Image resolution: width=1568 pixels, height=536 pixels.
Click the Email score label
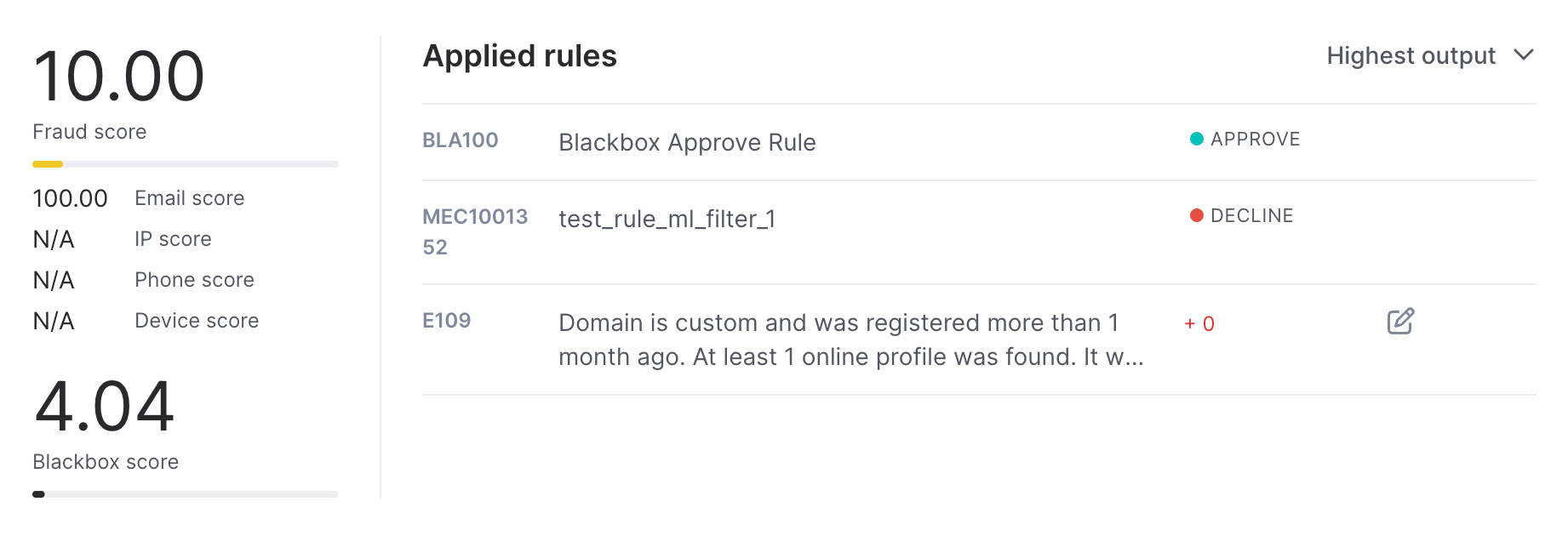tap(190, 198)
